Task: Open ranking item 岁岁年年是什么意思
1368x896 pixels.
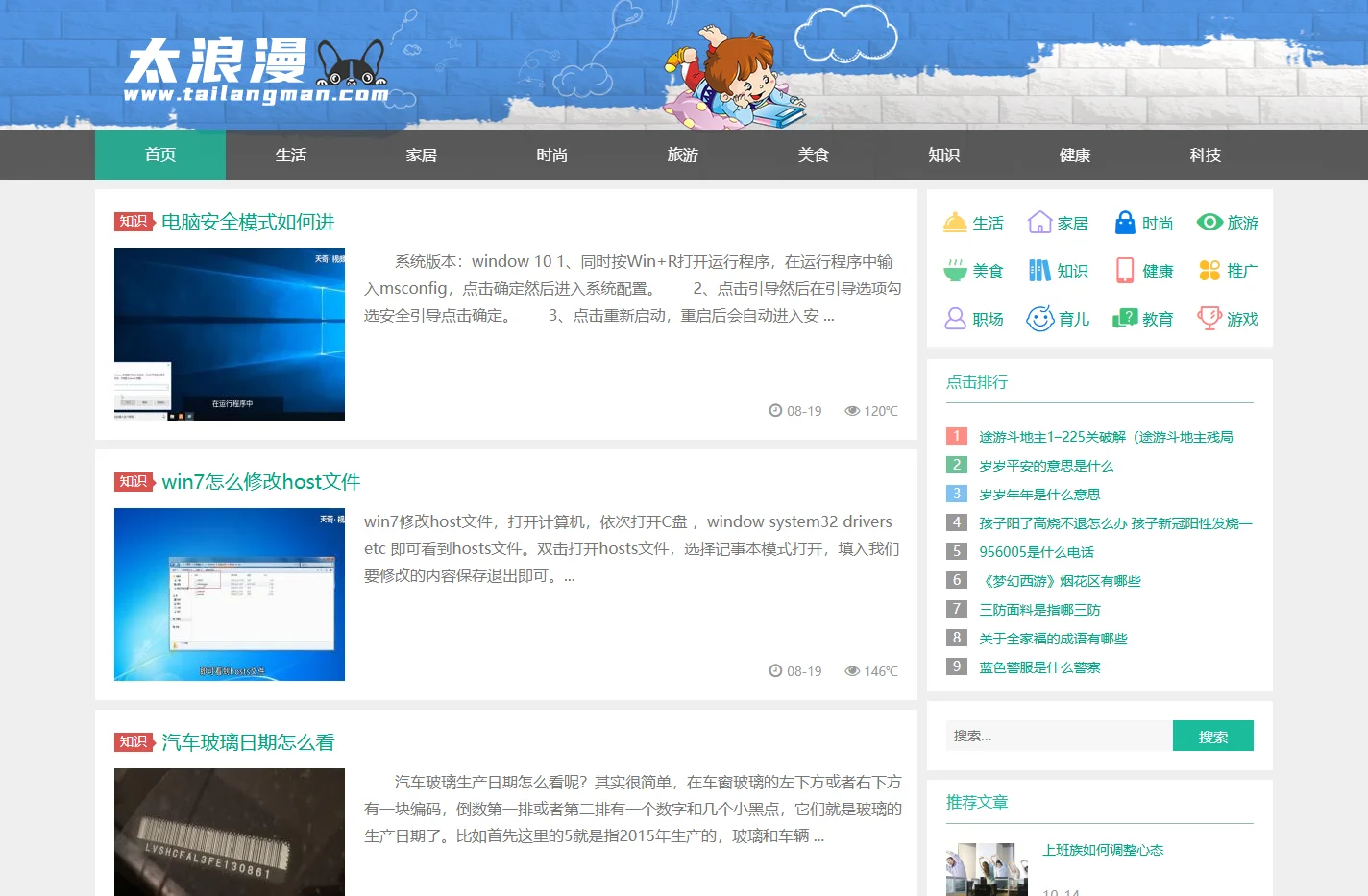Action: pos(1039,495)
